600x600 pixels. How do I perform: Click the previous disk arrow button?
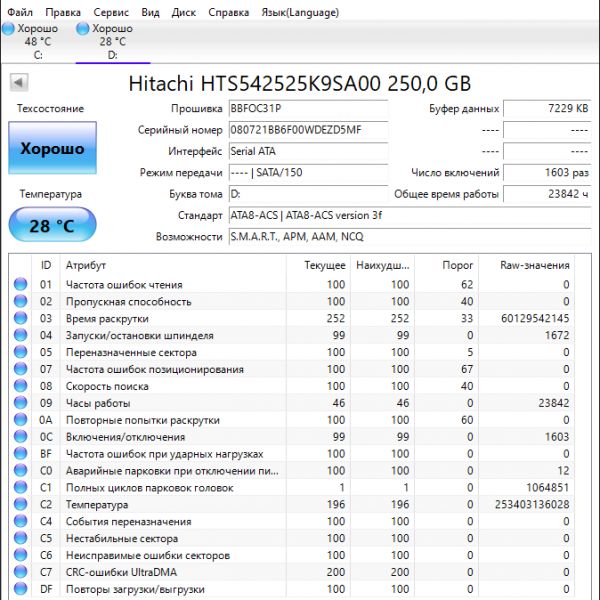pos(19,82)
